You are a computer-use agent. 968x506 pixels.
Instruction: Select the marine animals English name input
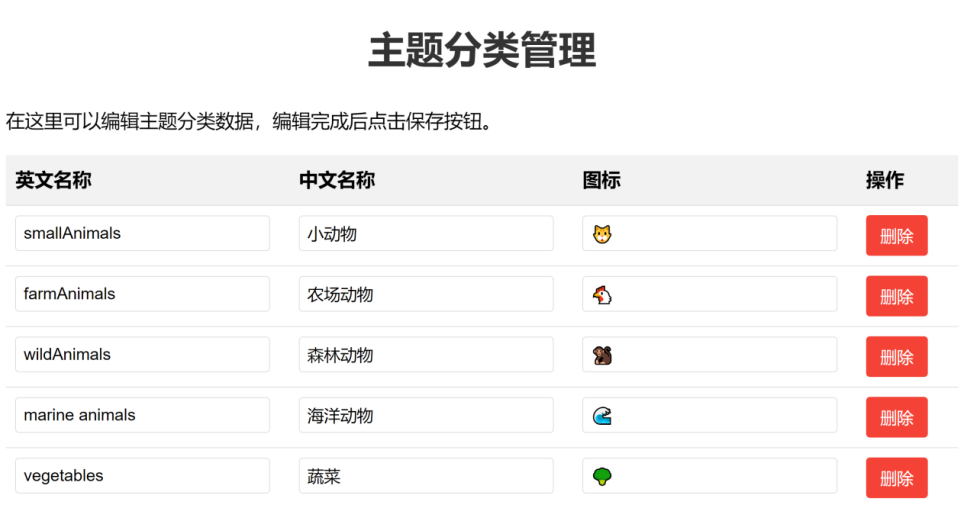click(x=143, y=415)
